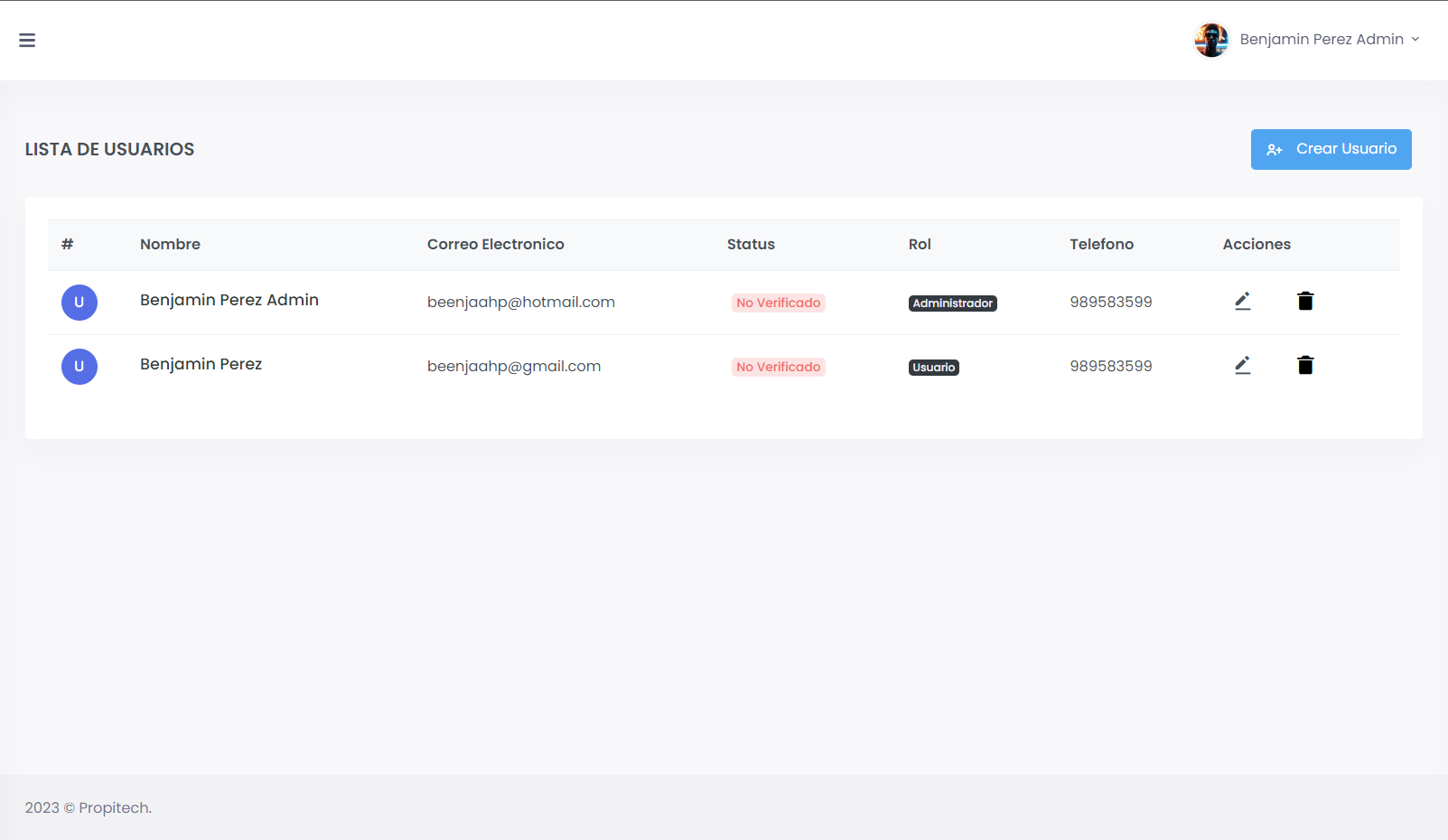1448x840 pixels.
Task: Delete user Benjamin Perez Admin trash icon
Action: pyautogui.click(x=1305, y=302)
